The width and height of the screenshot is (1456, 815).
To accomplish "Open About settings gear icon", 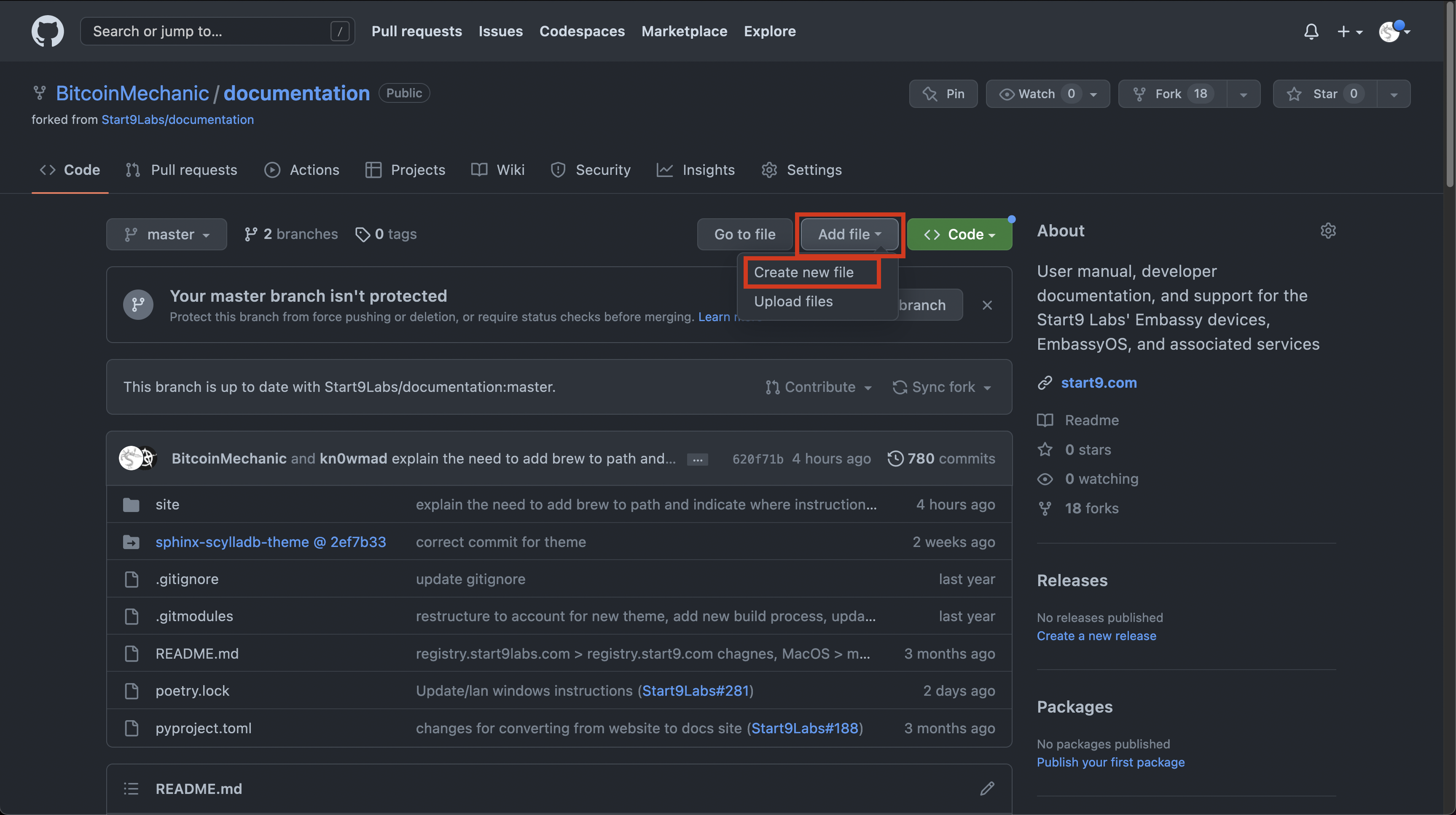I will [x=1328, y=231].
